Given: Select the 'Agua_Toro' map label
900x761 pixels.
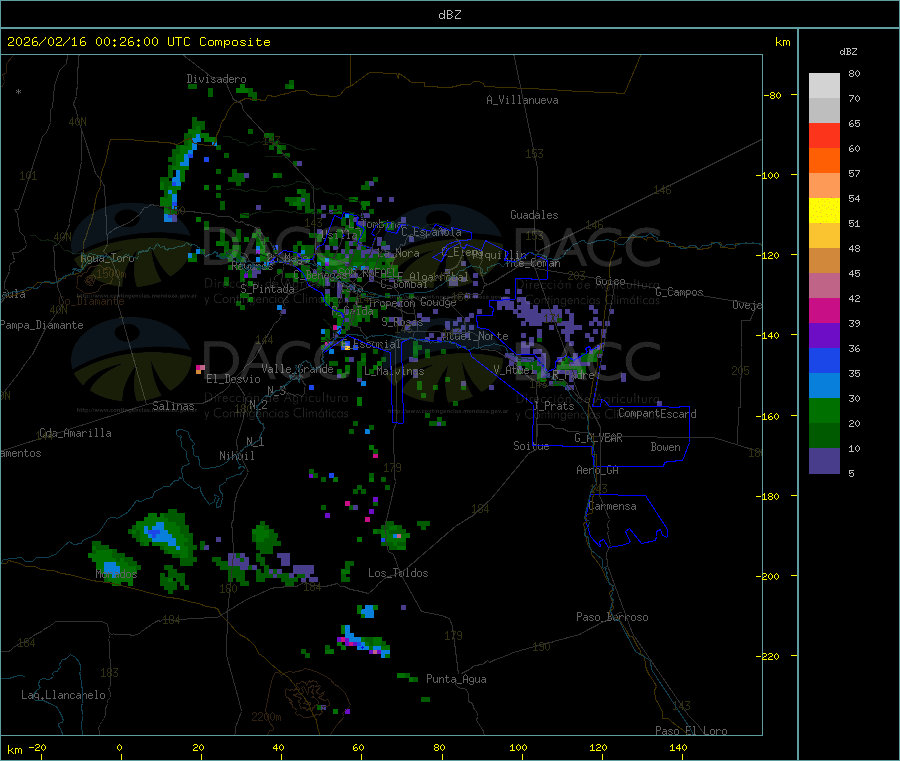Looking at the screenshot, I should pos(107,258).
